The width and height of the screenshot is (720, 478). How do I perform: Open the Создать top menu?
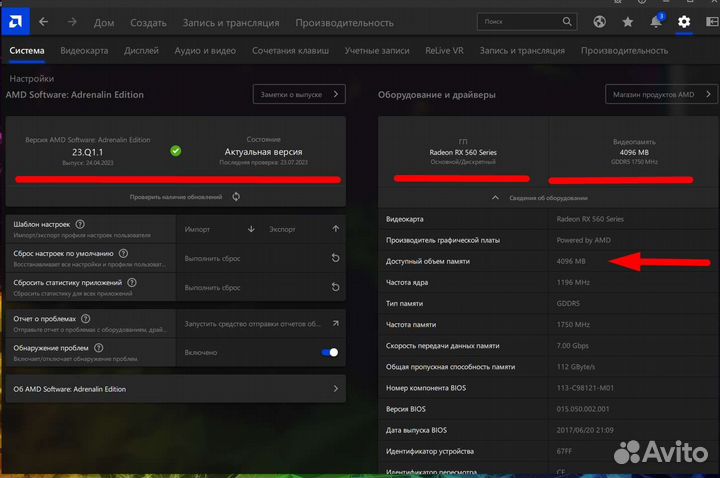pos(148,22)
